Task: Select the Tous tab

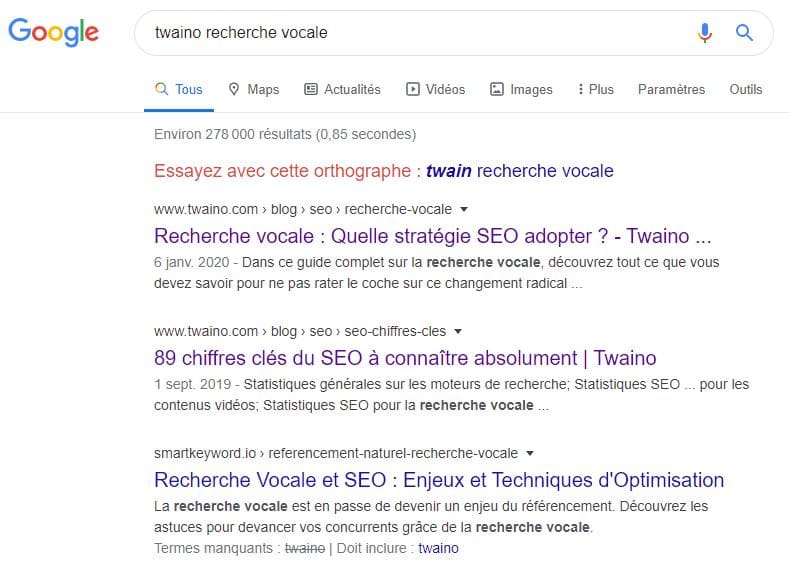Action: 179,90
